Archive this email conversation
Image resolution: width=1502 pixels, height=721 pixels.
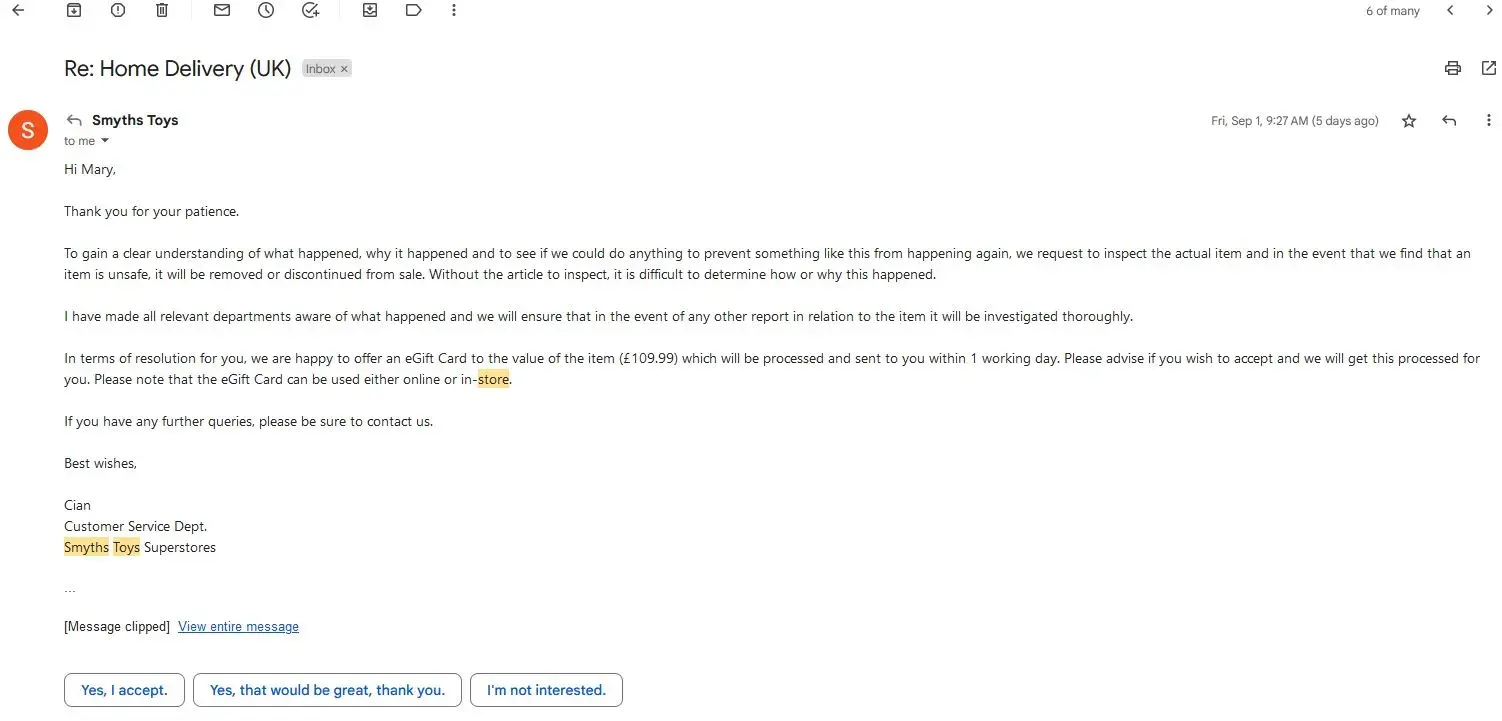coord(74,11)
